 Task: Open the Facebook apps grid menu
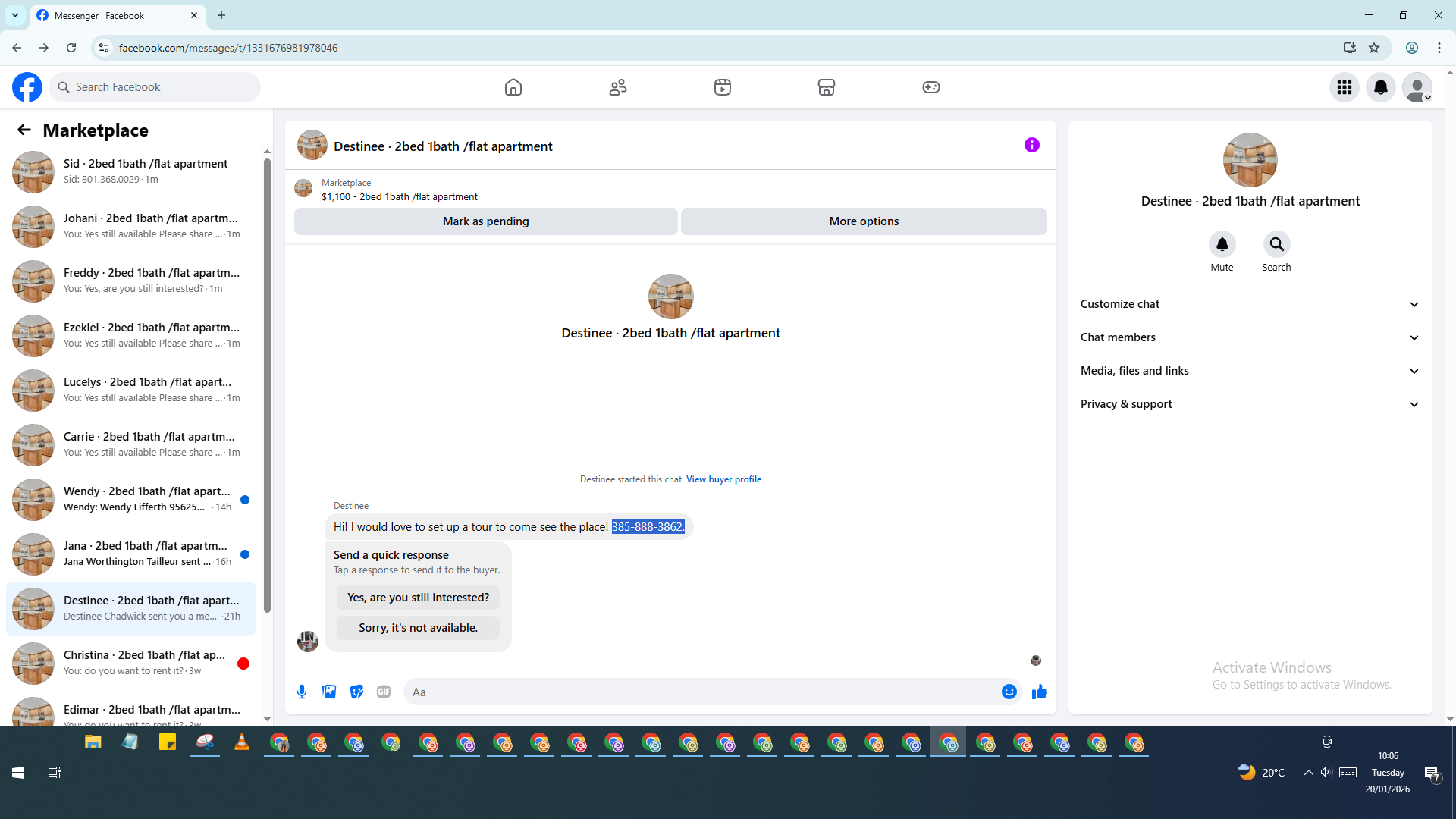[1345, 87]
